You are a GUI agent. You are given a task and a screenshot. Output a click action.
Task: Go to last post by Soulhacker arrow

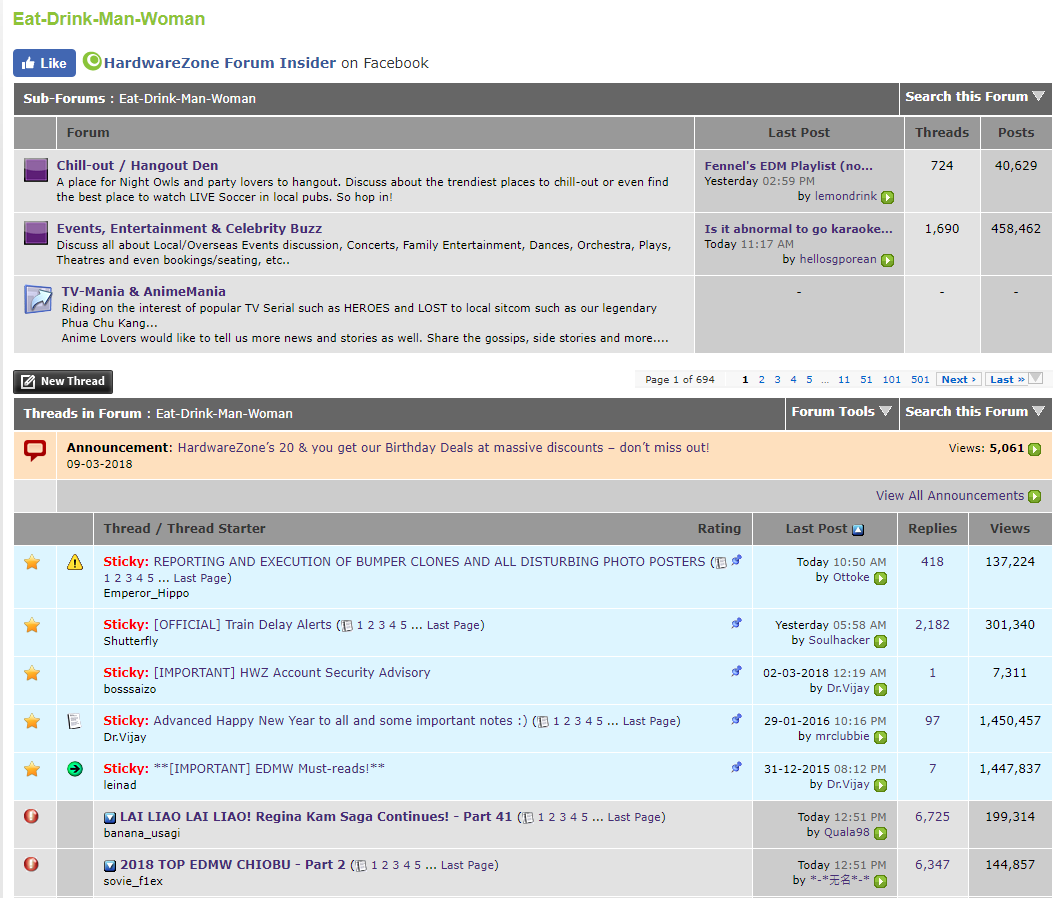pos(880,641)
